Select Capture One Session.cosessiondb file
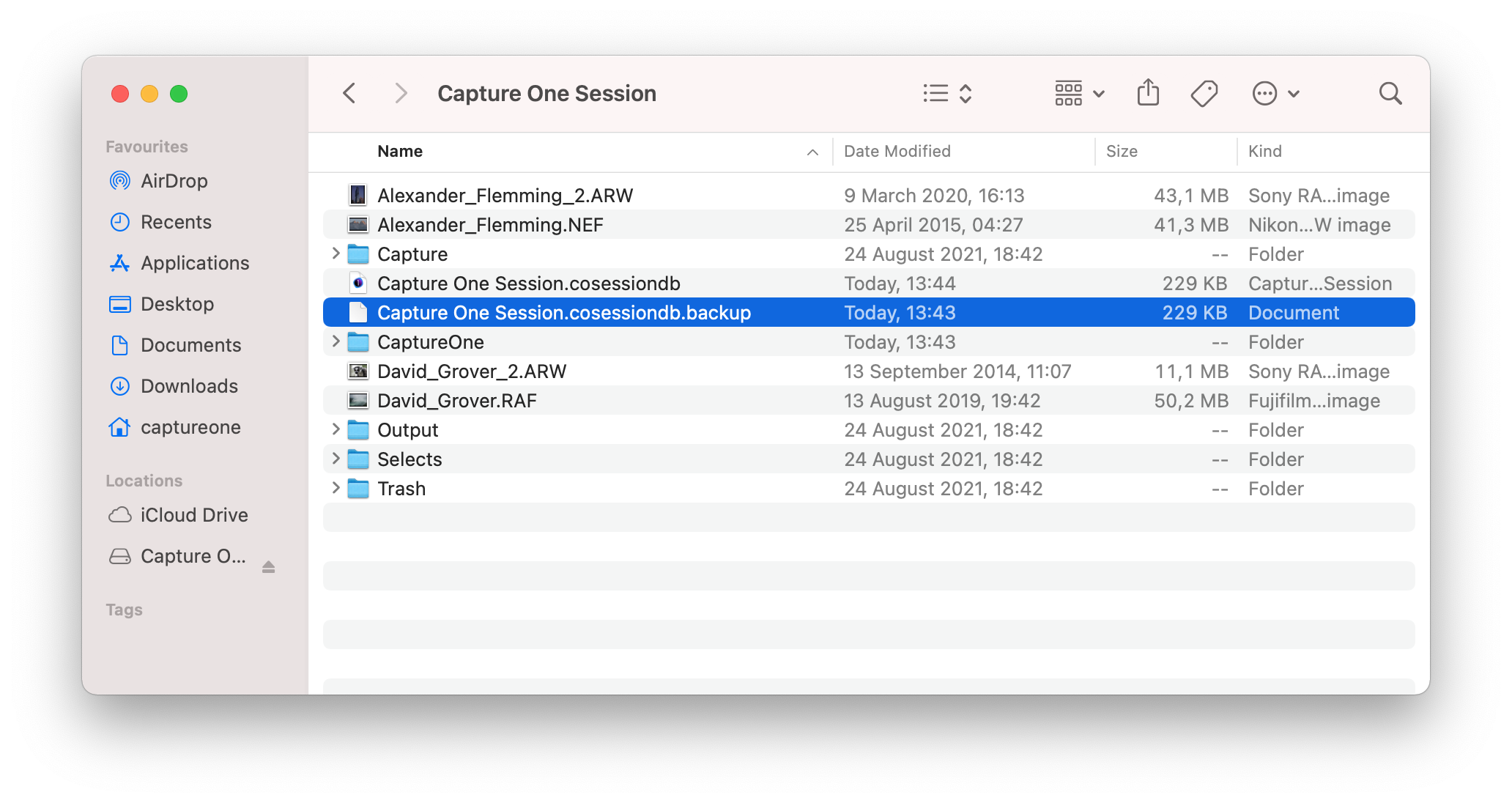Viewport: 1512px width, 803px height. pyautogui.click(x=528, y=284)
